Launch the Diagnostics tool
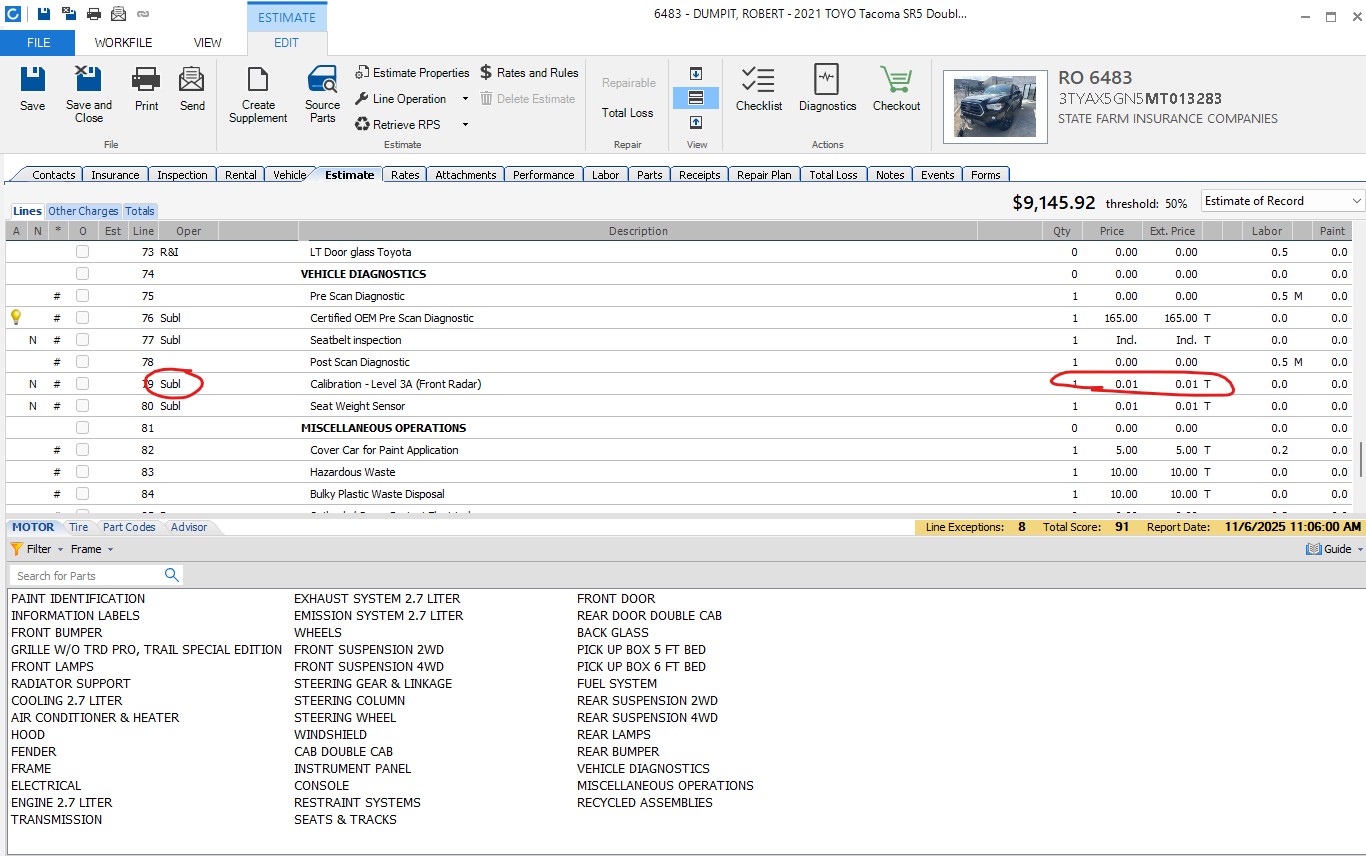This screenshot has width=1366, height=856. (827, 88)
